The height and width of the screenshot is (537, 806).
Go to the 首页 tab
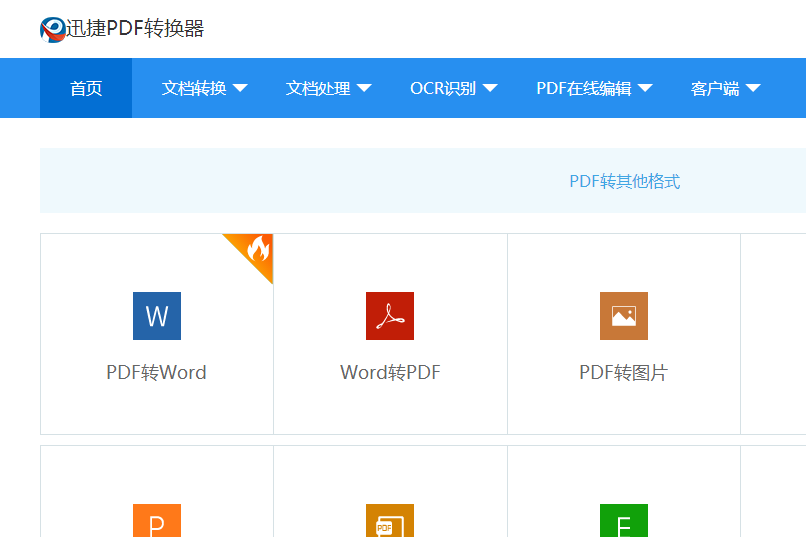(x=86, y=88)
